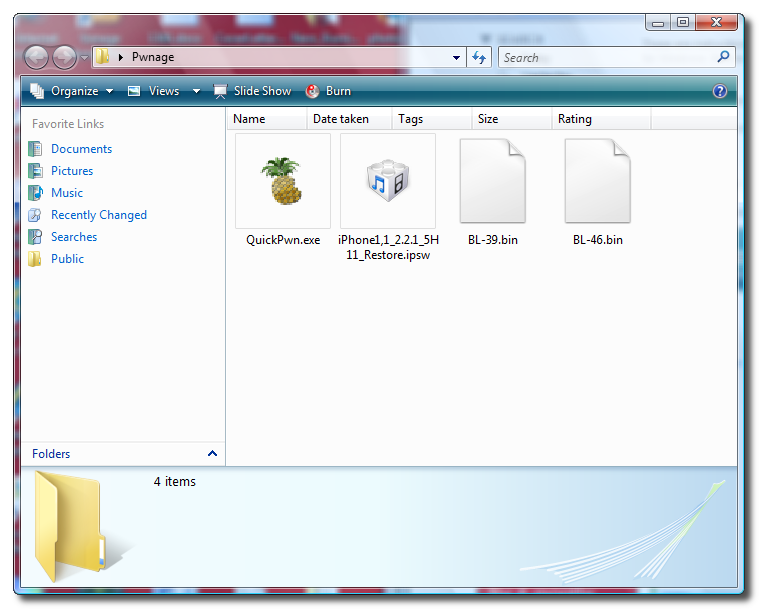Image resolution: width=759 pixels, height=609 pixels.
Task: Click the Recently Changed icon
Action: coord(35,214)
